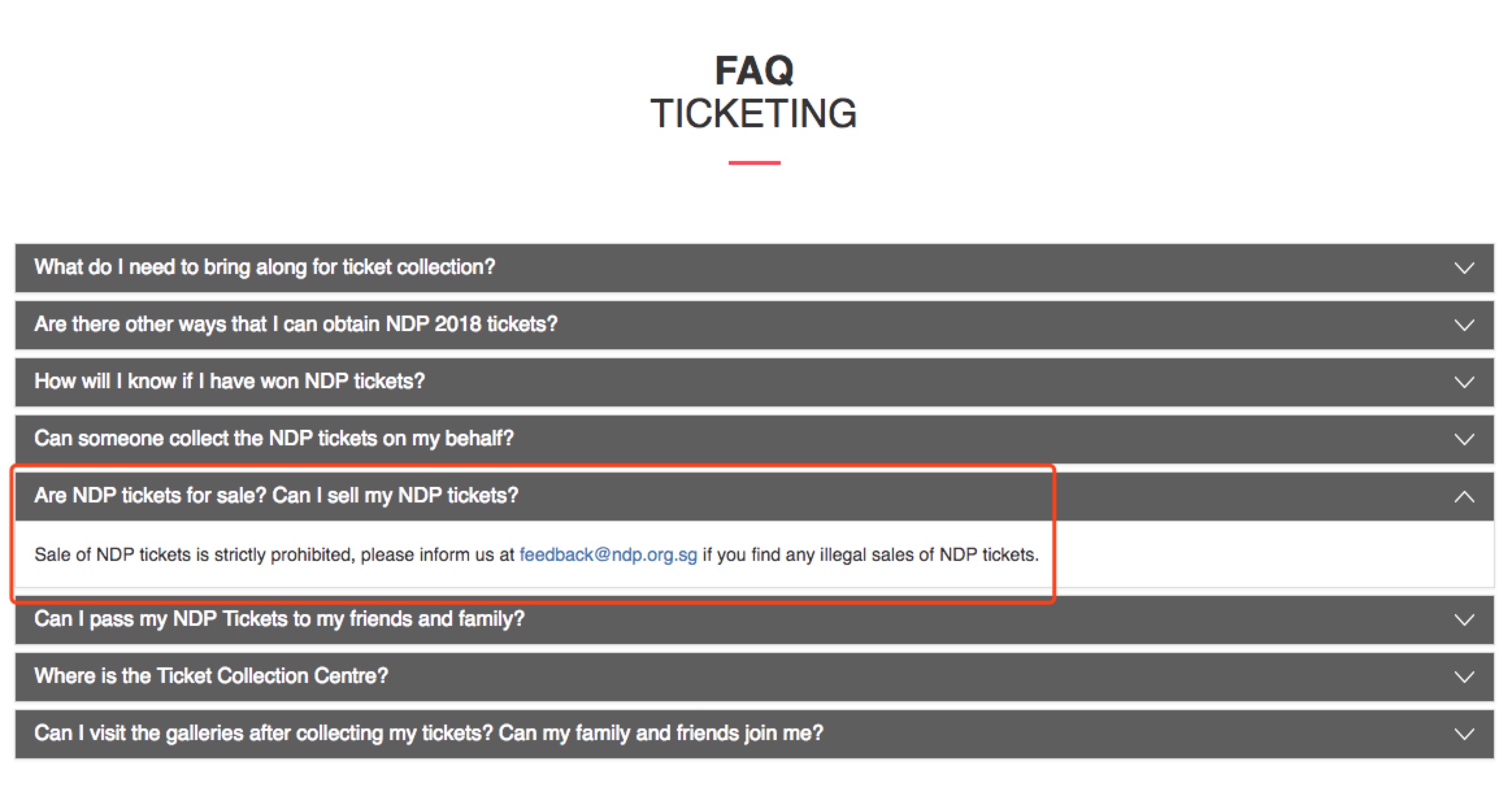Click chevron beside ticket collection question
This screenshot has height=805, width=1512.
[1463, 268]
